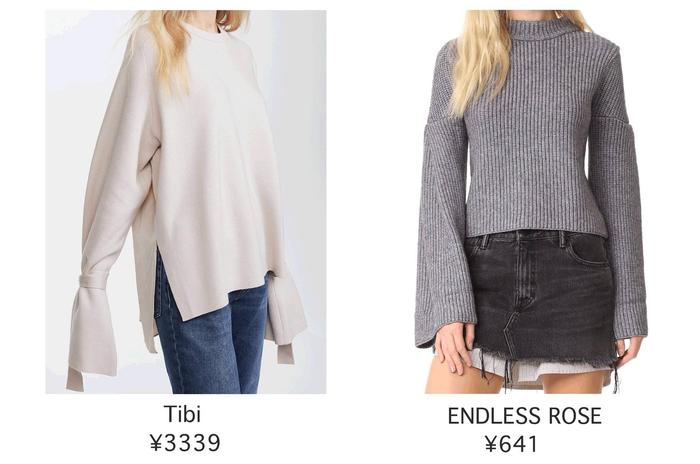Open the Endless Rose grey sweater photo
The height and width of the screenshot is (464, 700).
click(x=531, y=202)
